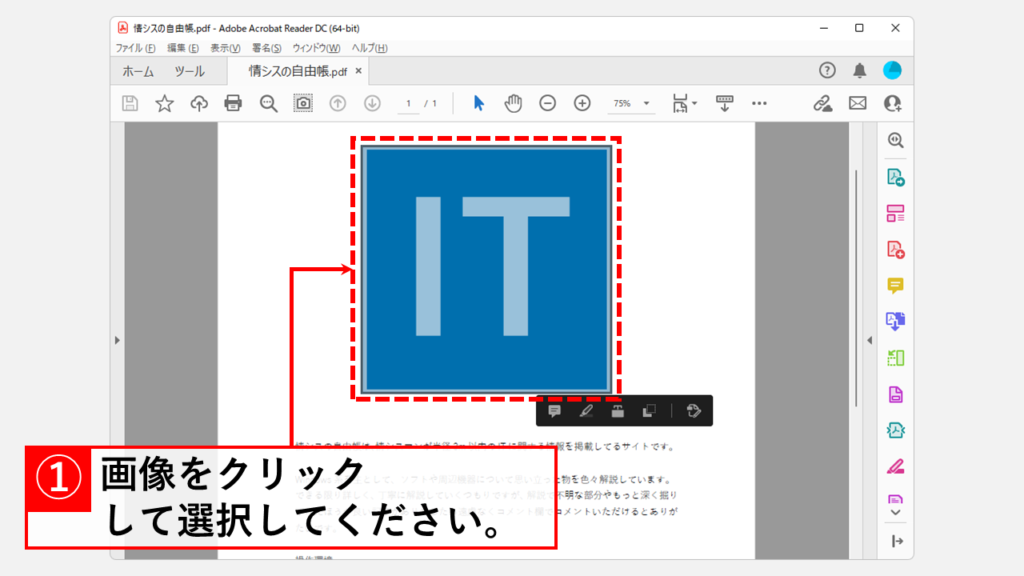Select the Hand tool in the toolbar
The width and height of the screenshot is (1024, 576).
(x=513, y=103)
